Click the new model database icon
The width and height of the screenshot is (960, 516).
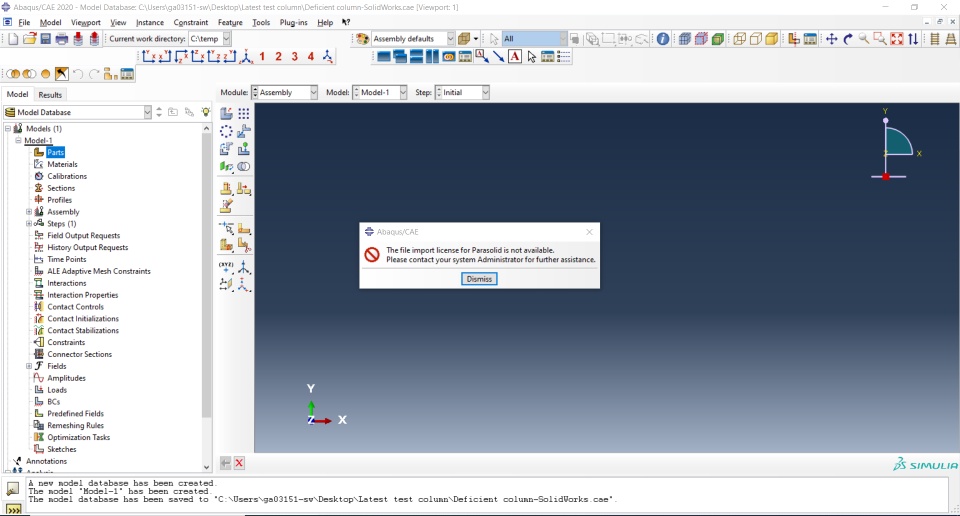[x=13, y=39]
